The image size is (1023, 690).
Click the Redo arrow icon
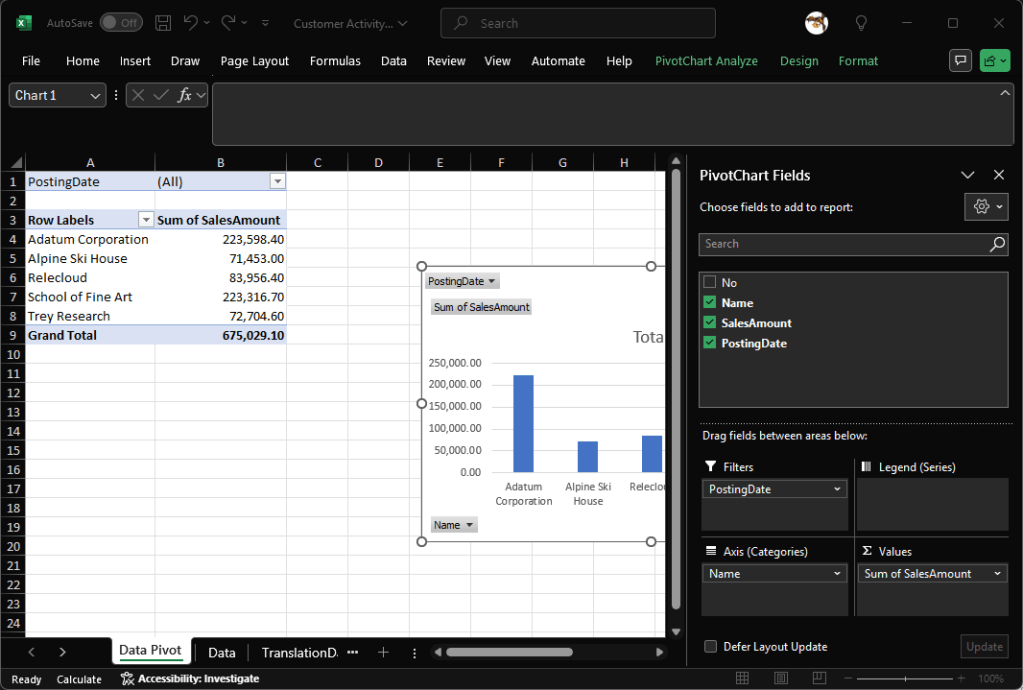(x=228, y=23)
